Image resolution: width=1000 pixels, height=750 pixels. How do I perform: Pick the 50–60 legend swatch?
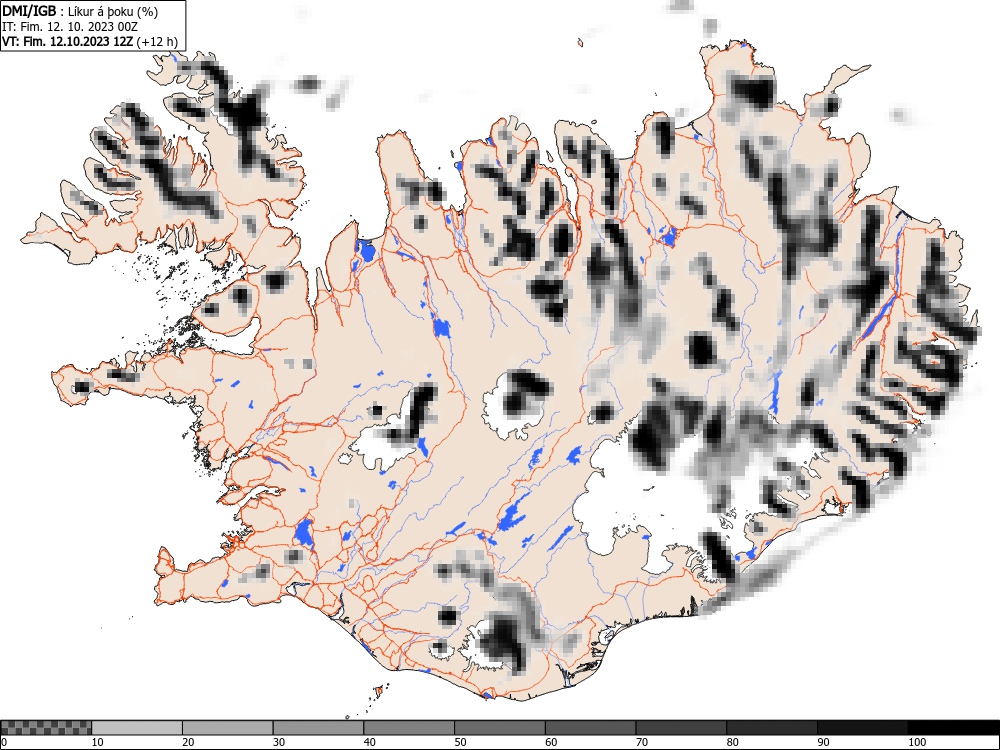[x=499, y=728]
